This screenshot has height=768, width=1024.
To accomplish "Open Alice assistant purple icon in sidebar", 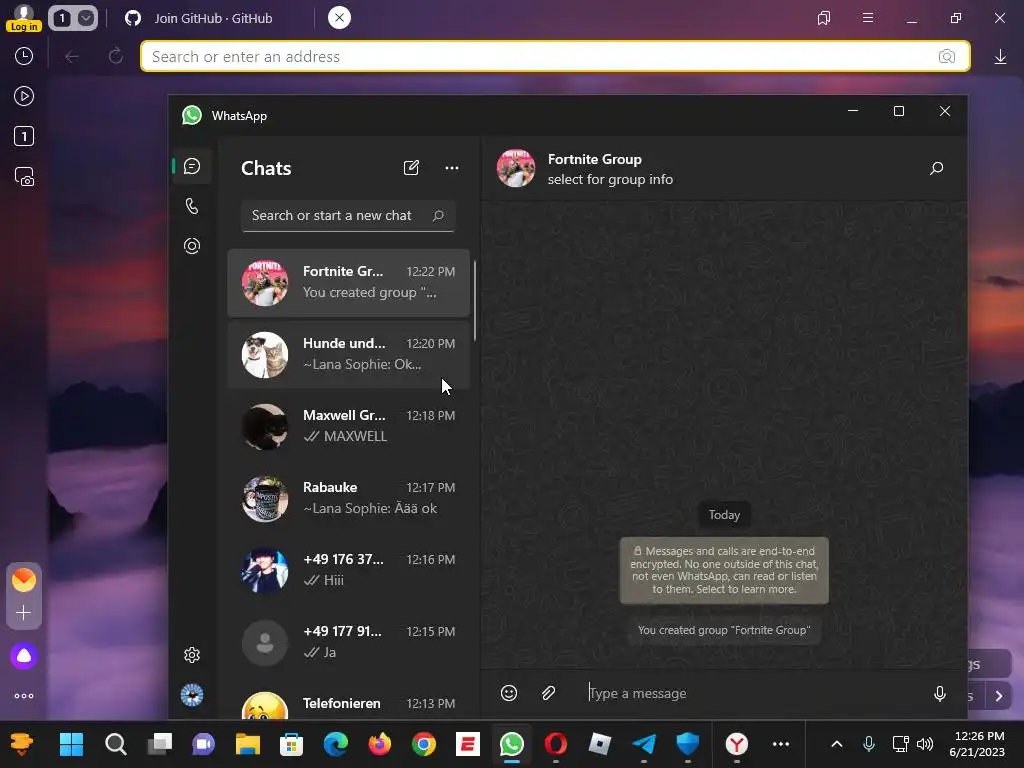I will [x=24, y=656].
